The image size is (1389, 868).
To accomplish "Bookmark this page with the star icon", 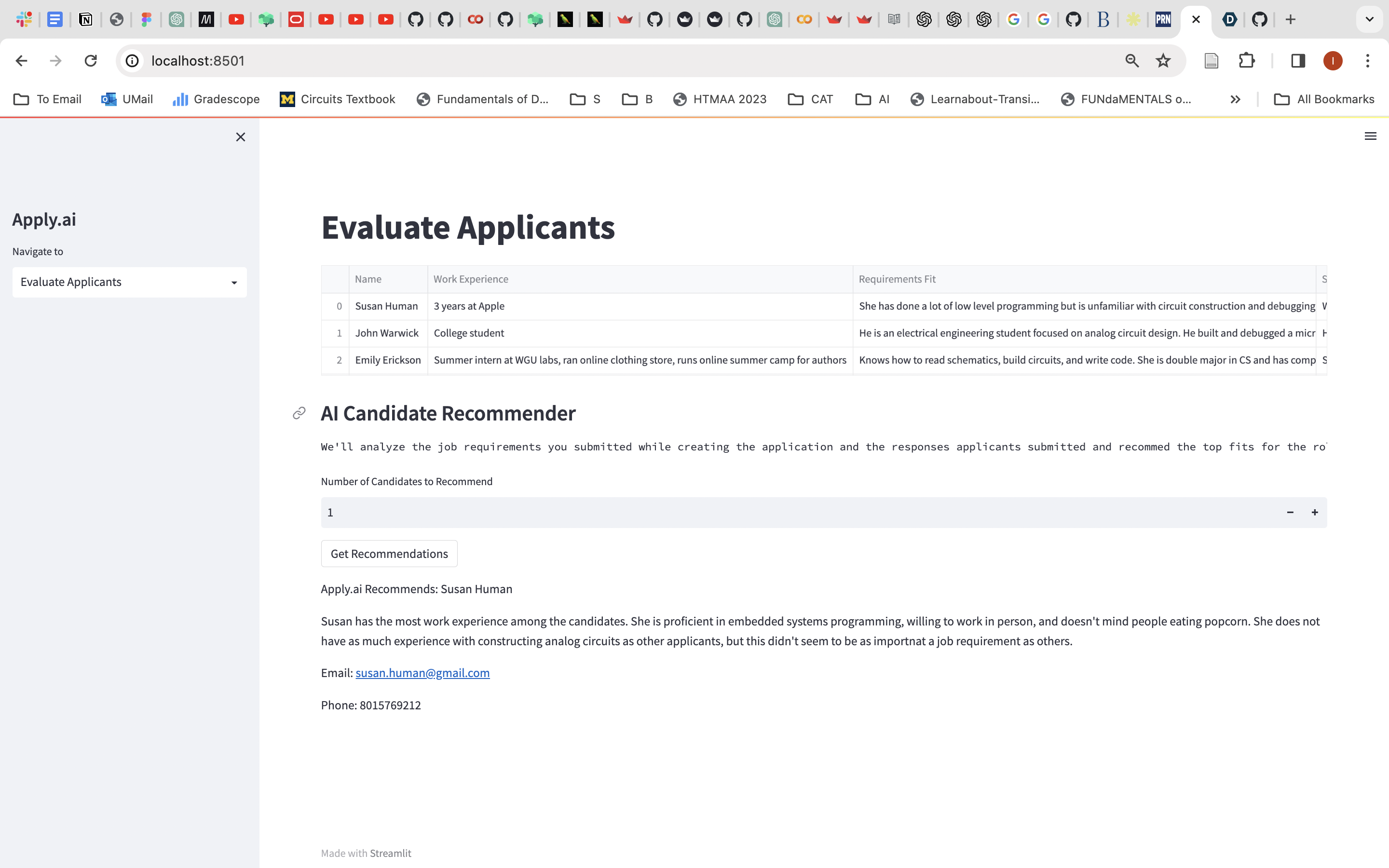I will (1163, 61).
